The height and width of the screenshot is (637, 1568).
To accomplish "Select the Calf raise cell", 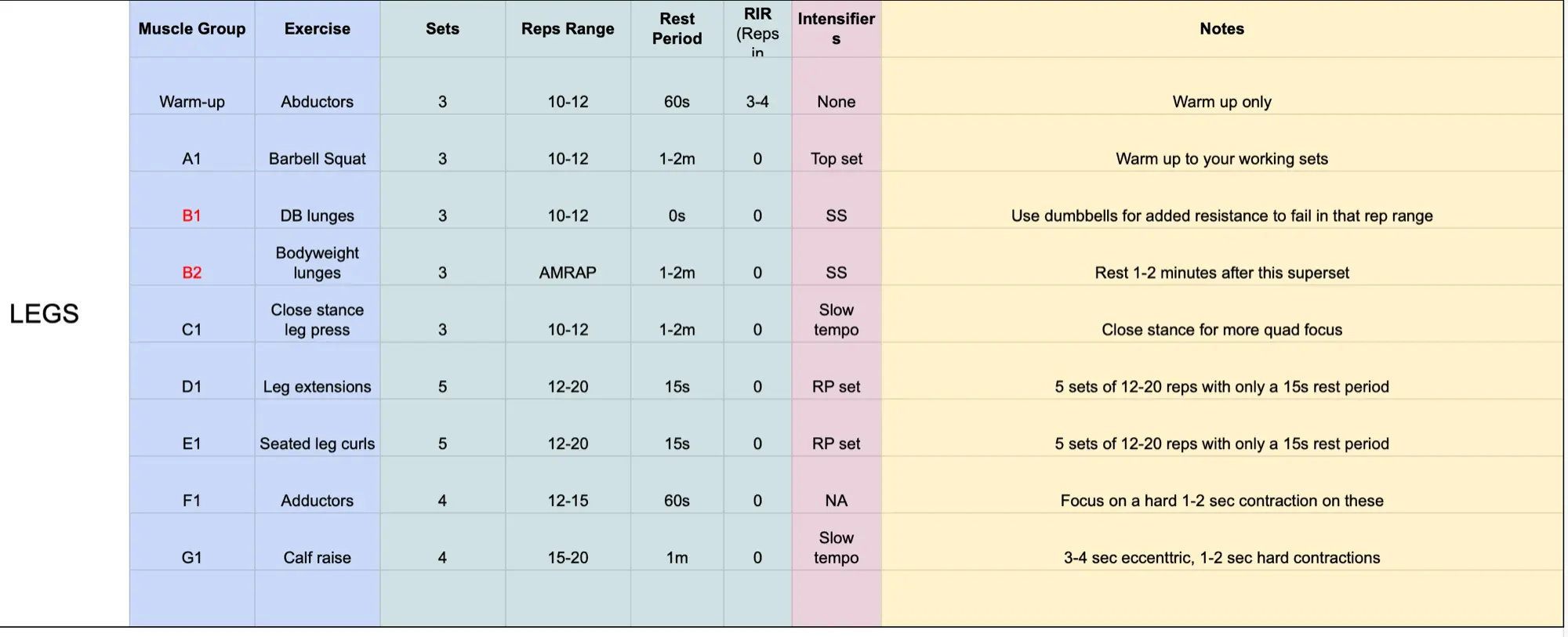I will (317, 557).
